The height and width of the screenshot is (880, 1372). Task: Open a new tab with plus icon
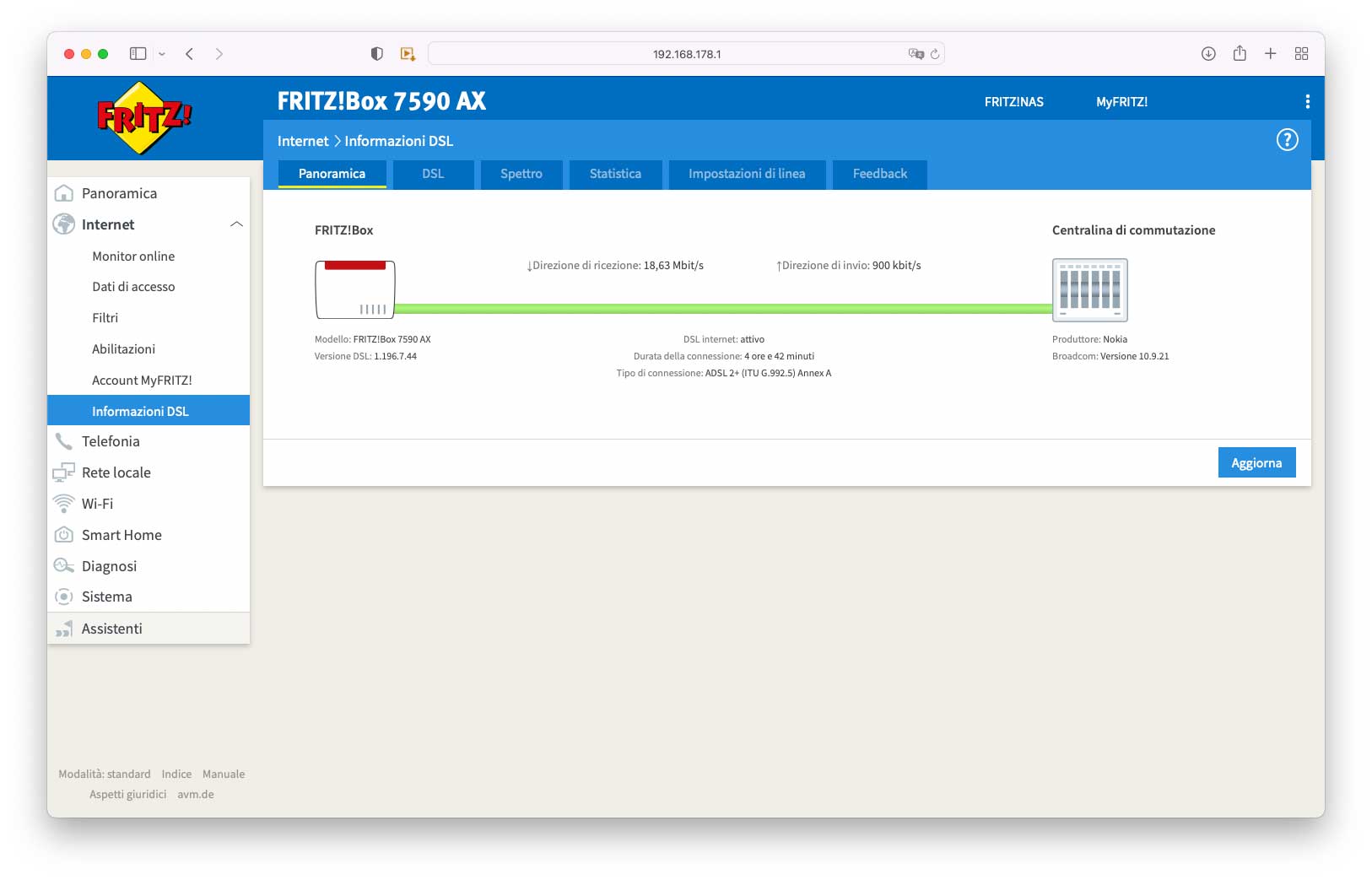coord(1270,54)
